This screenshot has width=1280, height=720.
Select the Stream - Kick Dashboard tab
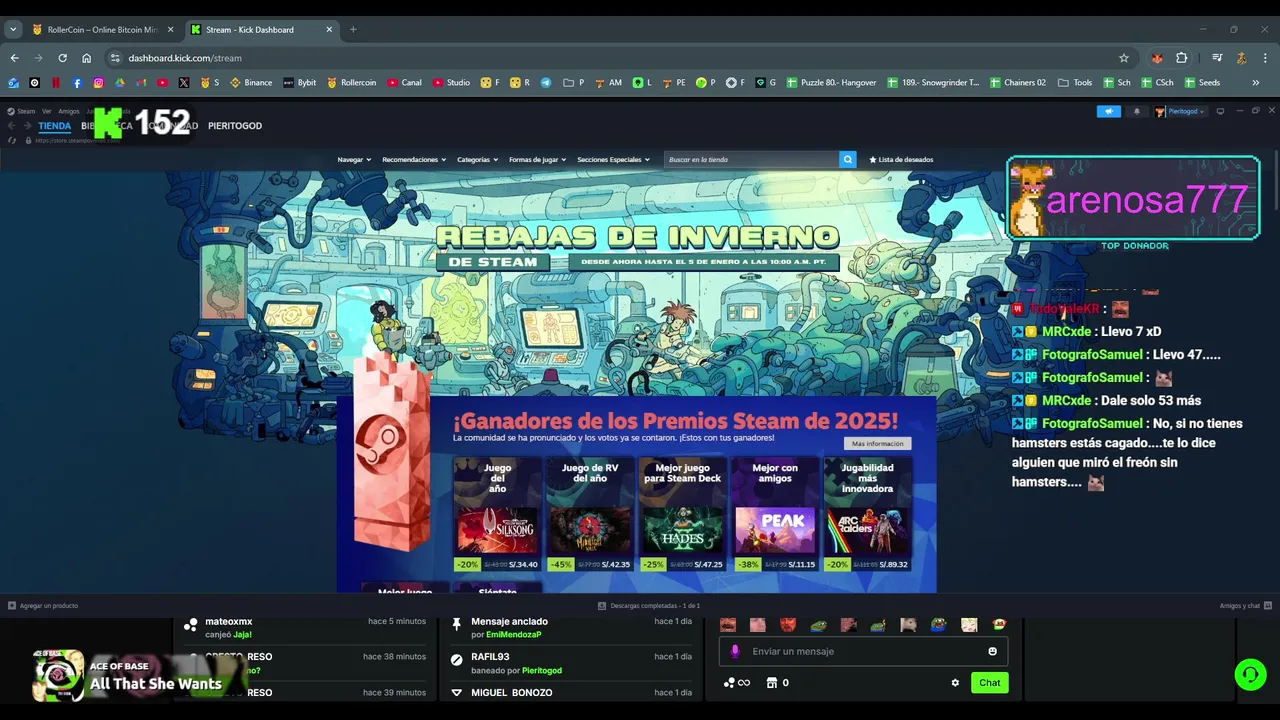point(260,30)
